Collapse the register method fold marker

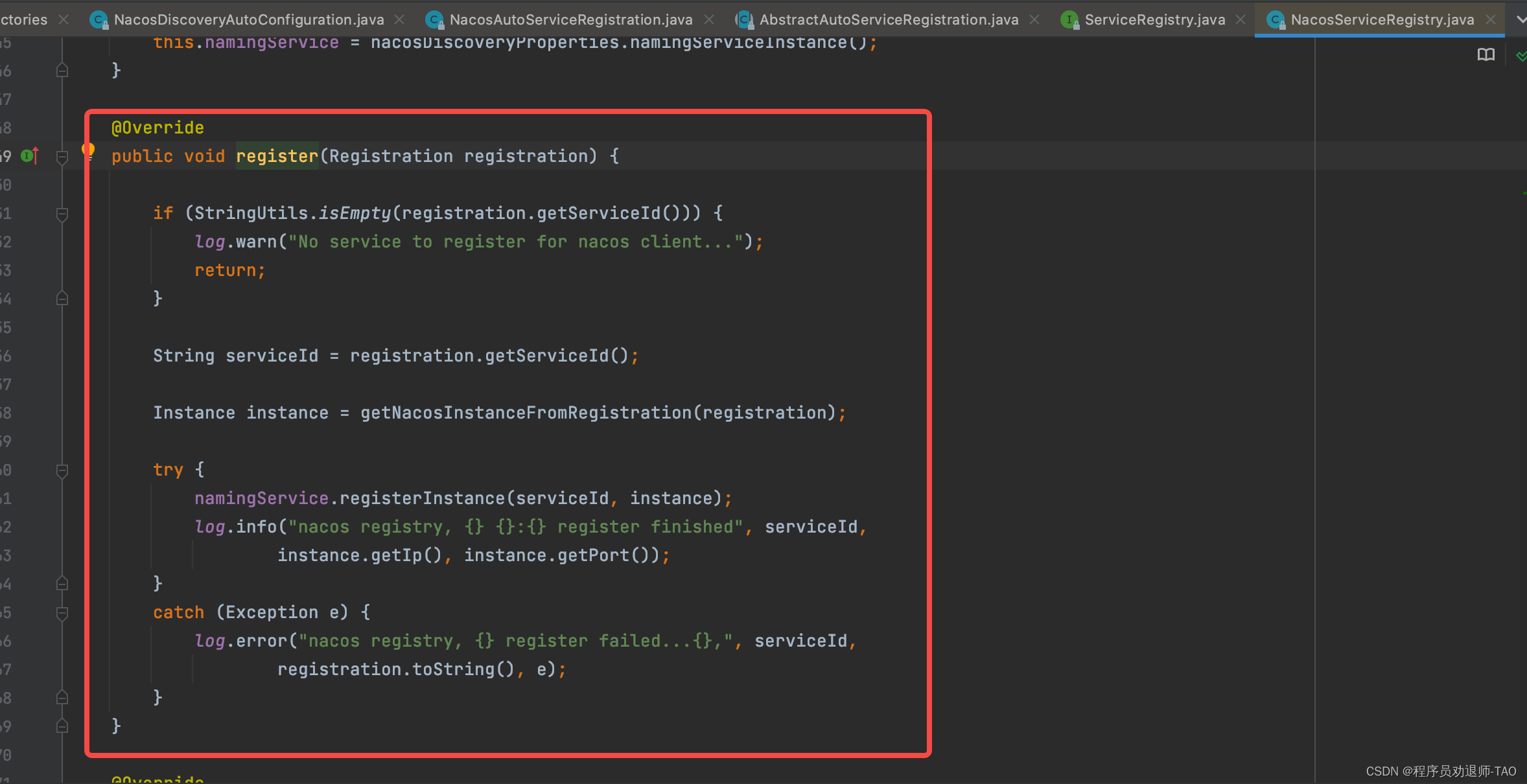click(x=62, y=157)
